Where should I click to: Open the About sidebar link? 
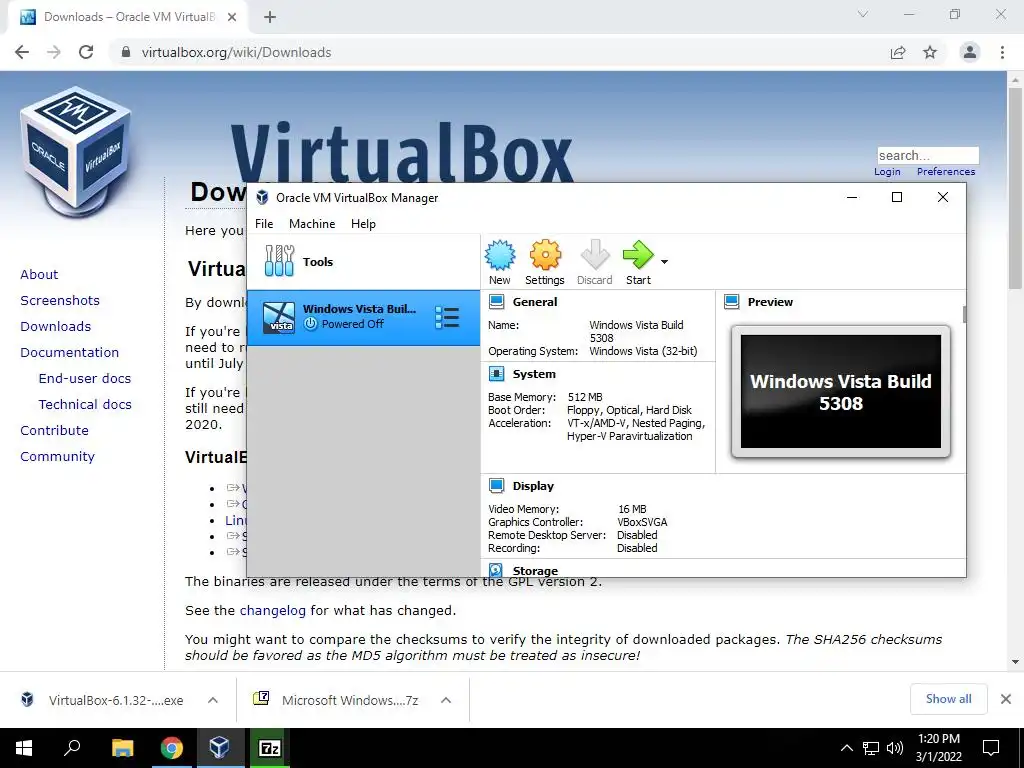coord(39,274)
